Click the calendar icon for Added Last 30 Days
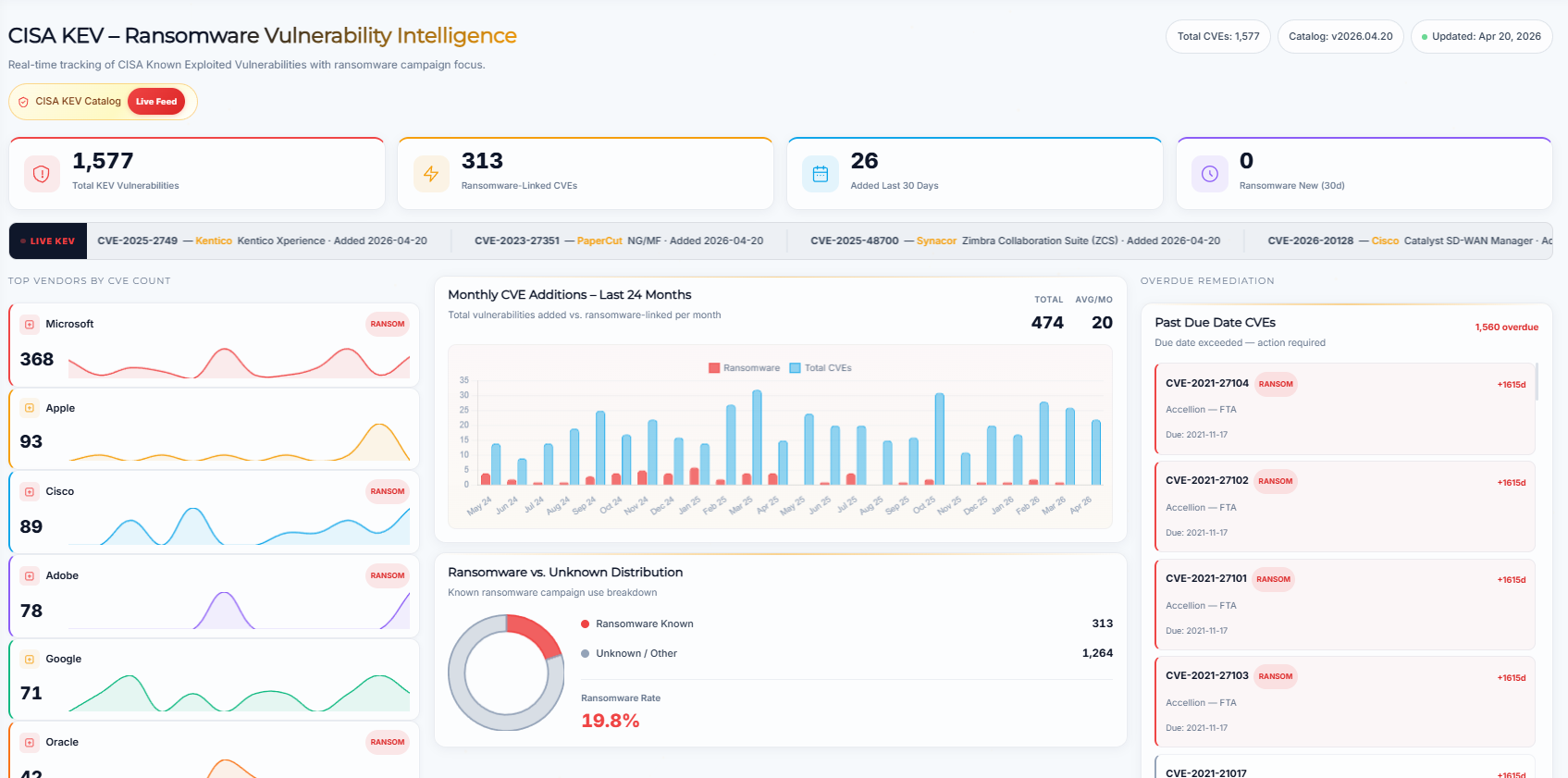This screenshot has width=1568, height=778. pyautogui.click(x=821, y=174)
